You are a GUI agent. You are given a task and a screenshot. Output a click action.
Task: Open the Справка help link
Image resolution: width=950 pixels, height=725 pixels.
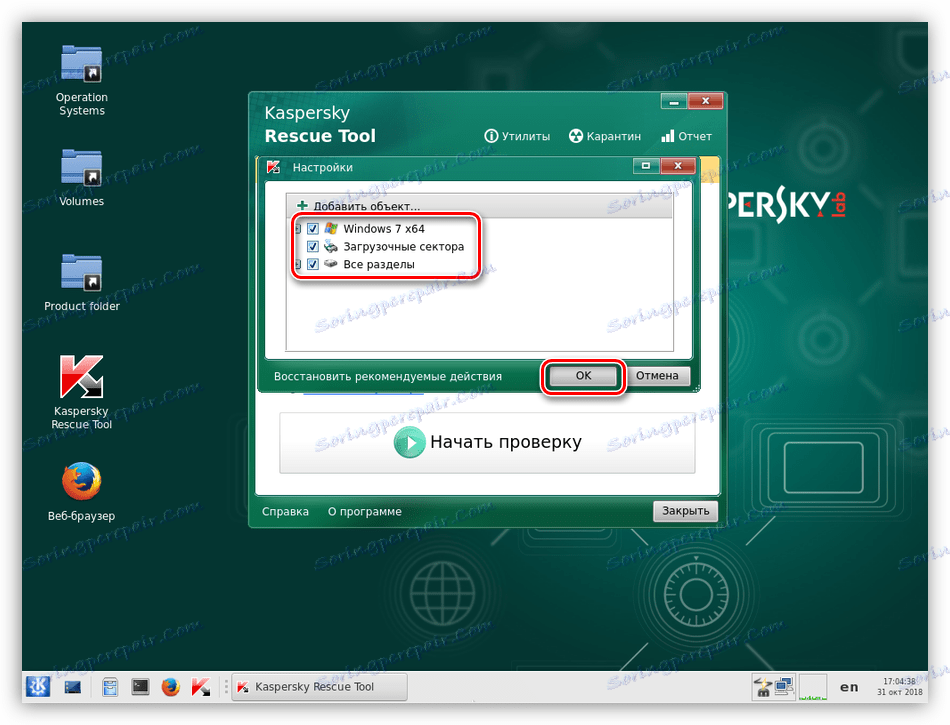pyautogui.click(x=285, y=511)
